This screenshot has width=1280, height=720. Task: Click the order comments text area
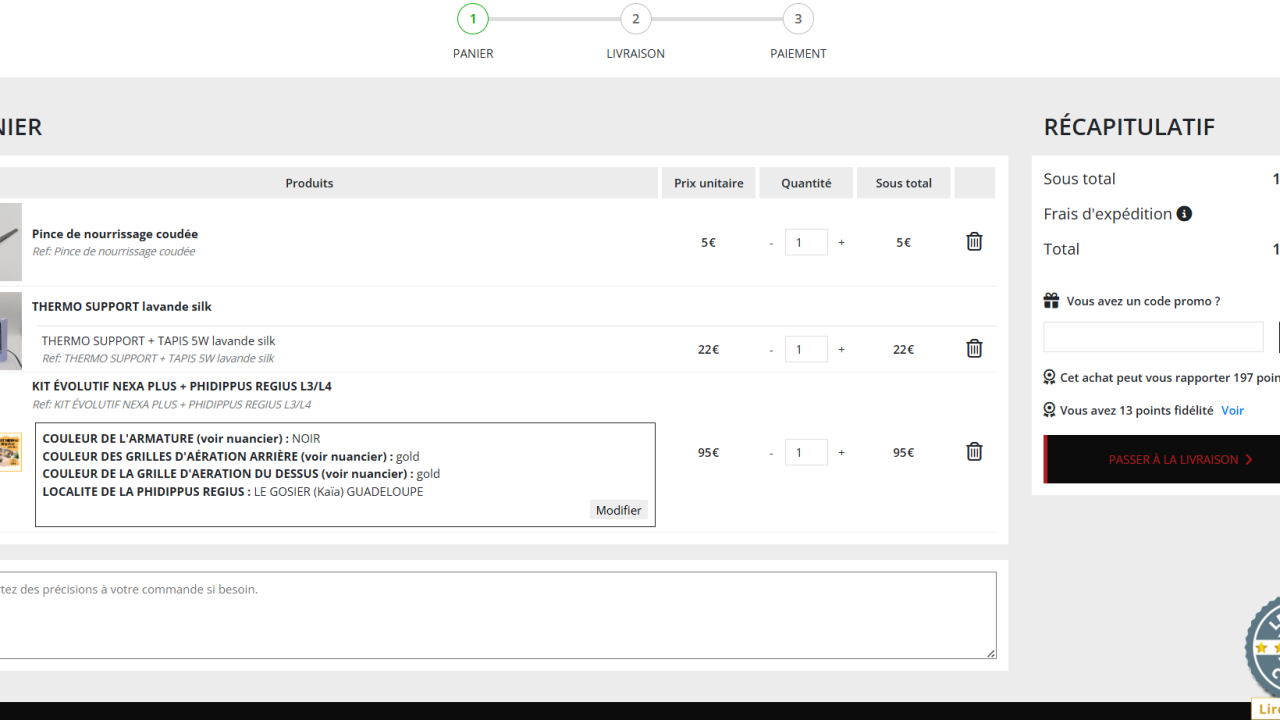click(497, 615)
